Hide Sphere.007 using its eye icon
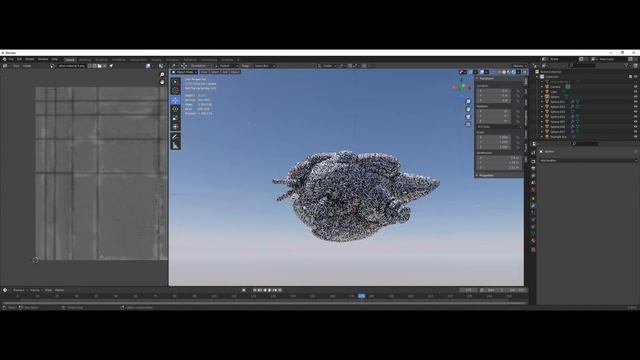 tap(636, 132)
